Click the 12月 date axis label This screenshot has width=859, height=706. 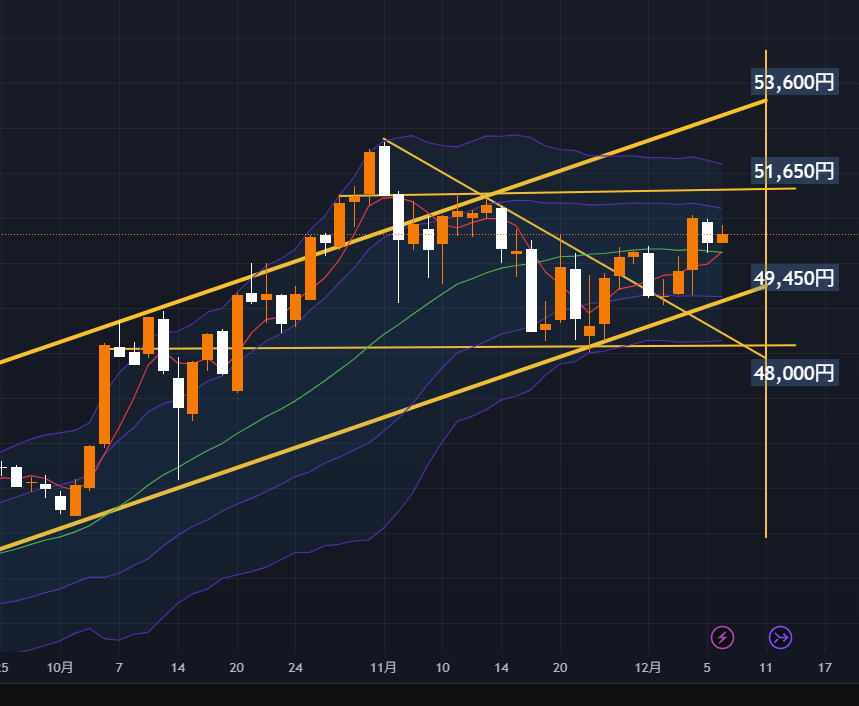(648, 668)
